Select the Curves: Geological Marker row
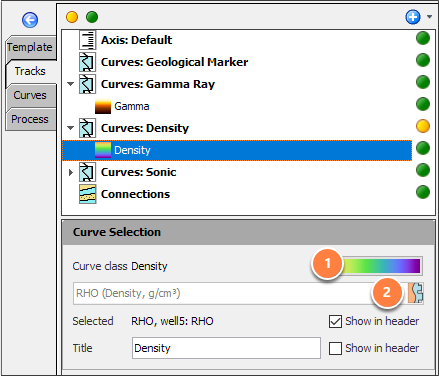The height and width of the screenshot is (376, 439). (237, 62)
